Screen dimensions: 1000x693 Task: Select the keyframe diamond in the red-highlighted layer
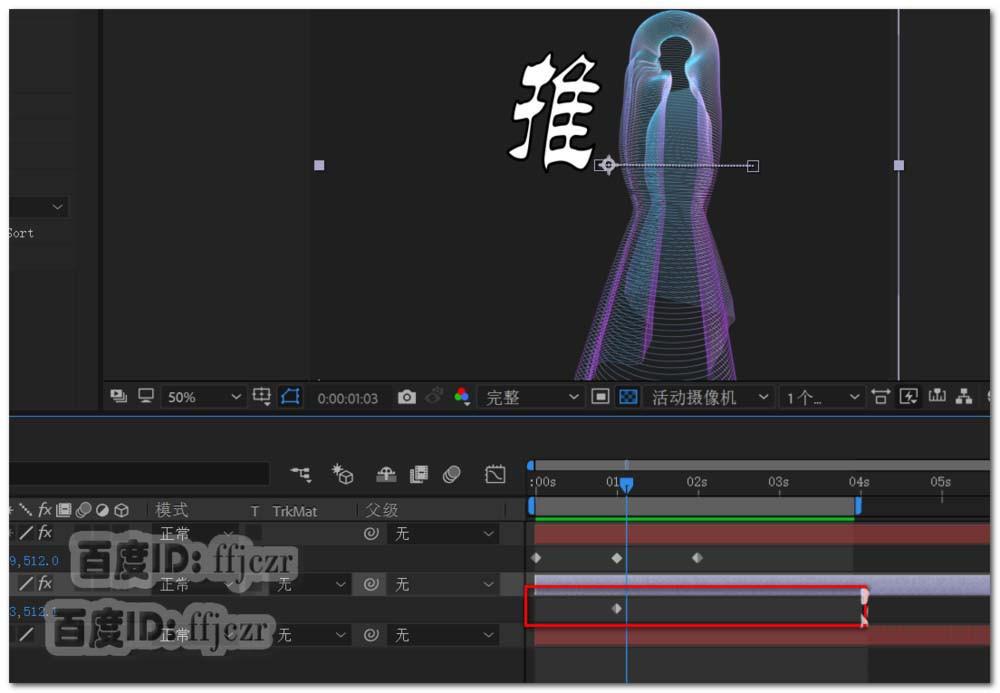[616, 608]
